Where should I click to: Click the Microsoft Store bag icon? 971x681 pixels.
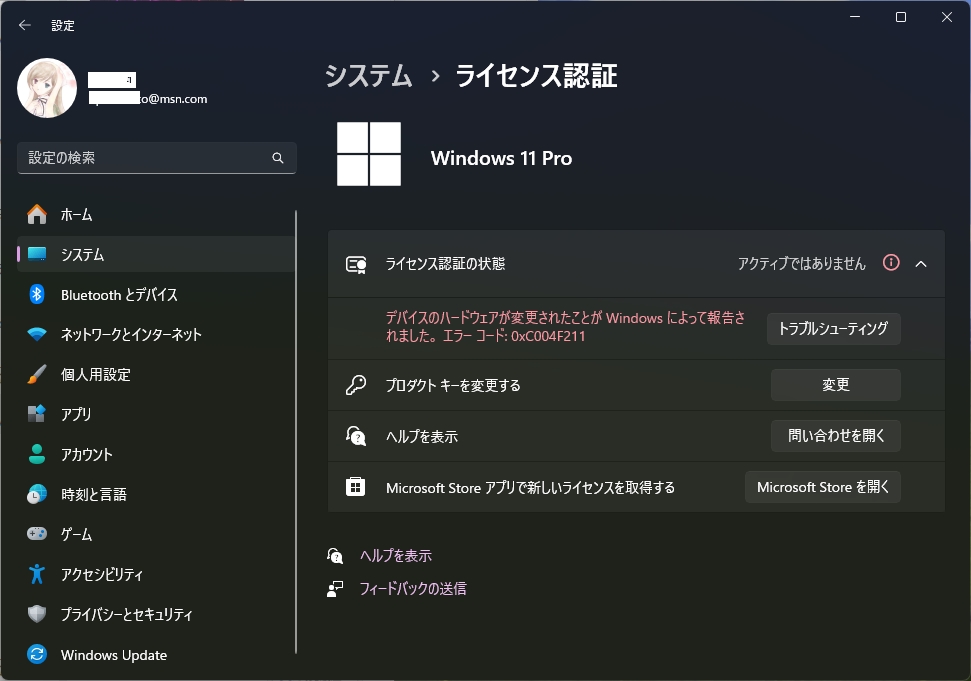point(355,487)
